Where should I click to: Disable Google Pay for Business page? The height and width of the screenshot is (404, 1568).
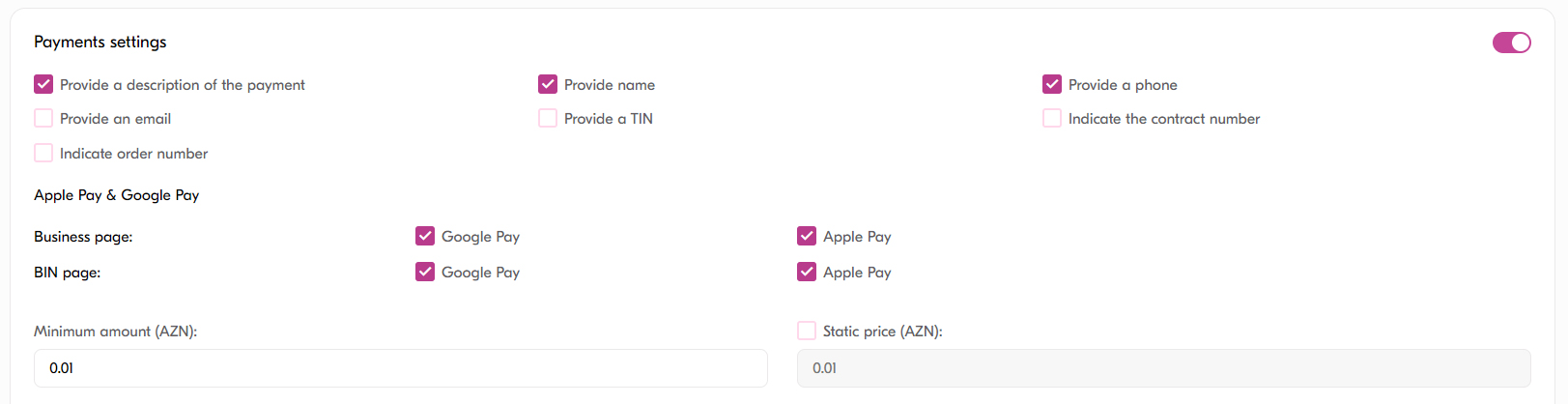tap(425, 237)
